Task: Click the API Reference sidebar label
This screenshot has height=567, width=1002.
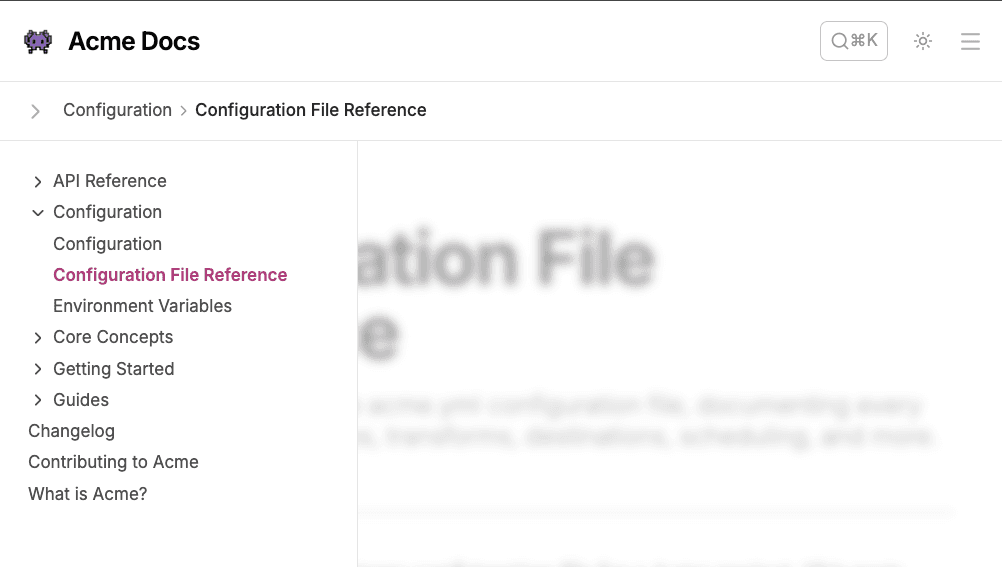Action: pos(110,181)
